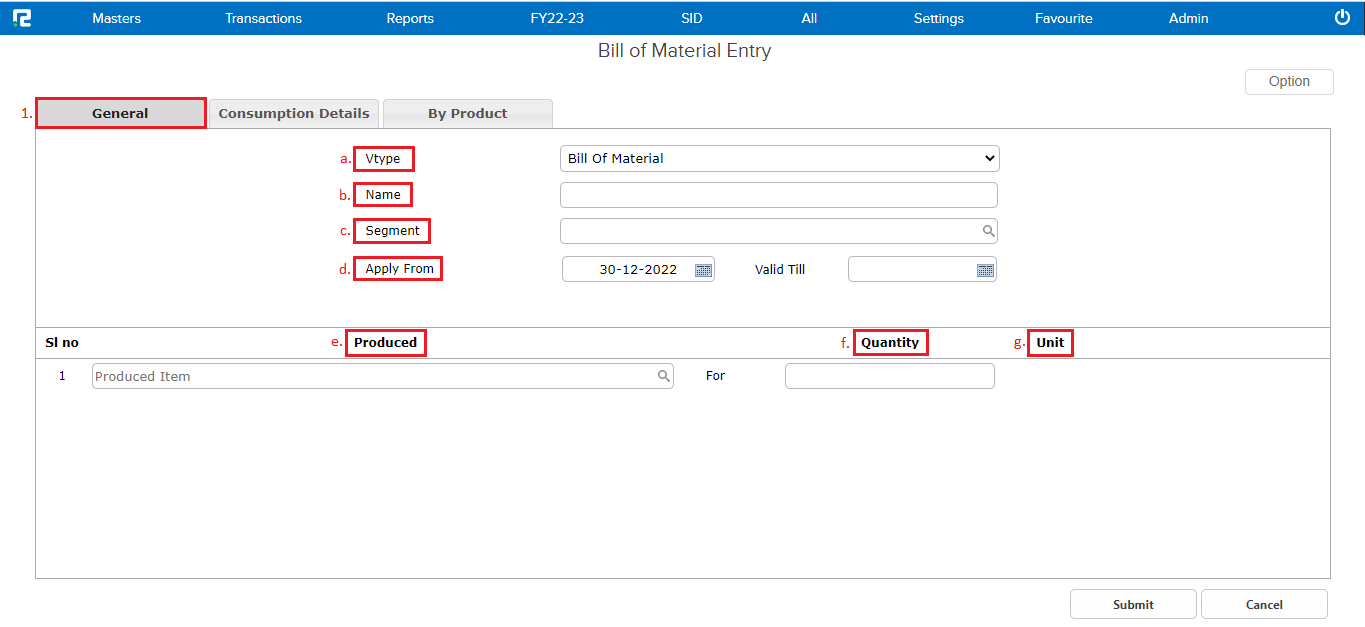Image resolution: width=1365 pixels, height=627 pixels.
Task: Open the Masters menu
Action: click(x=116, y=18)
